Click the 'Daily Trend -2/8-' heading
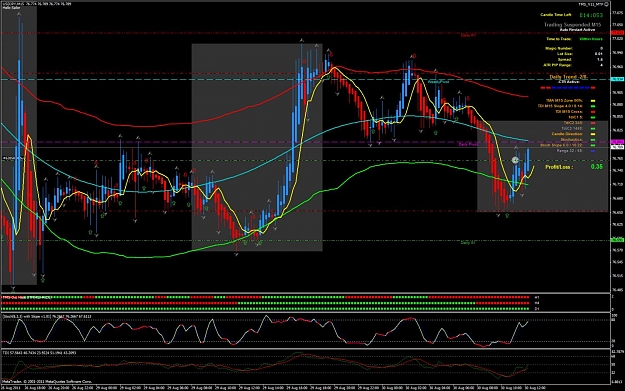 (568, 77)
